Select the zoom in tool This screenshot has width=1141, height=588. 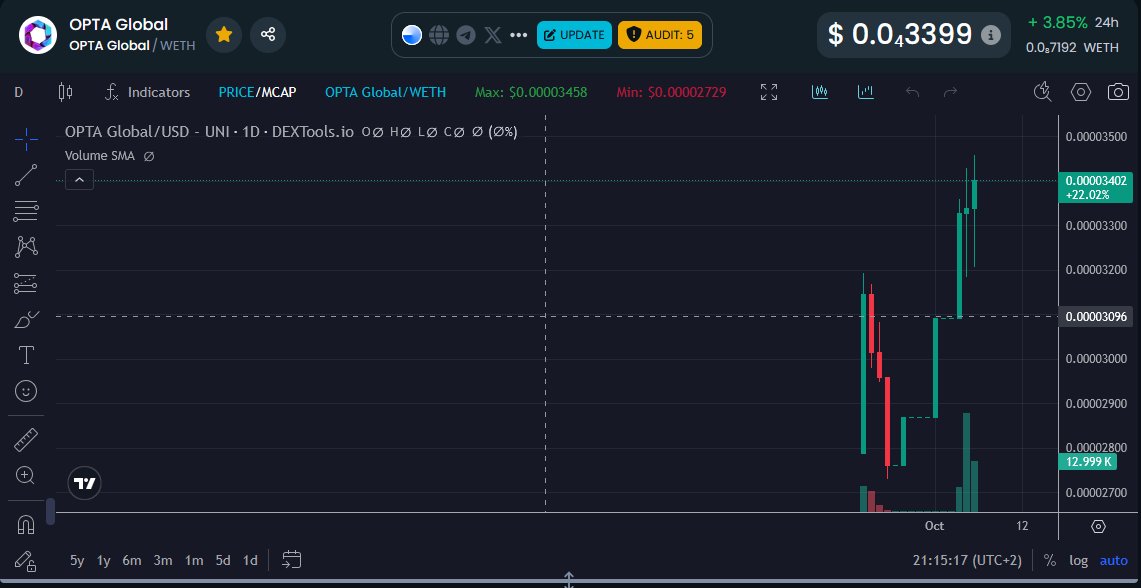pos(26,476)
